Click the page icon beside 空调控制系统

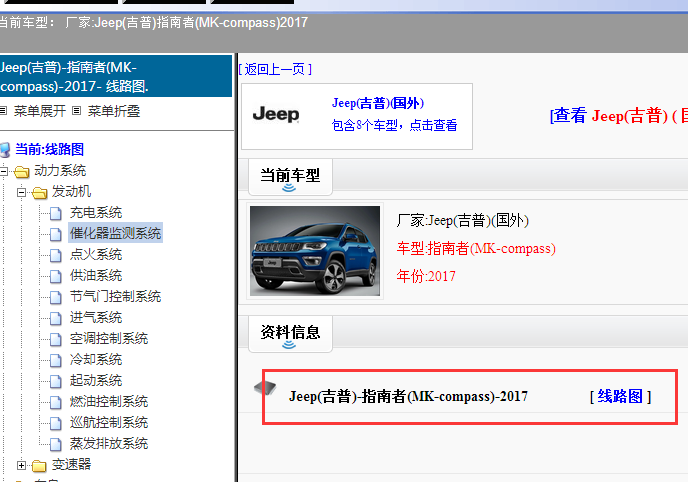56,339
